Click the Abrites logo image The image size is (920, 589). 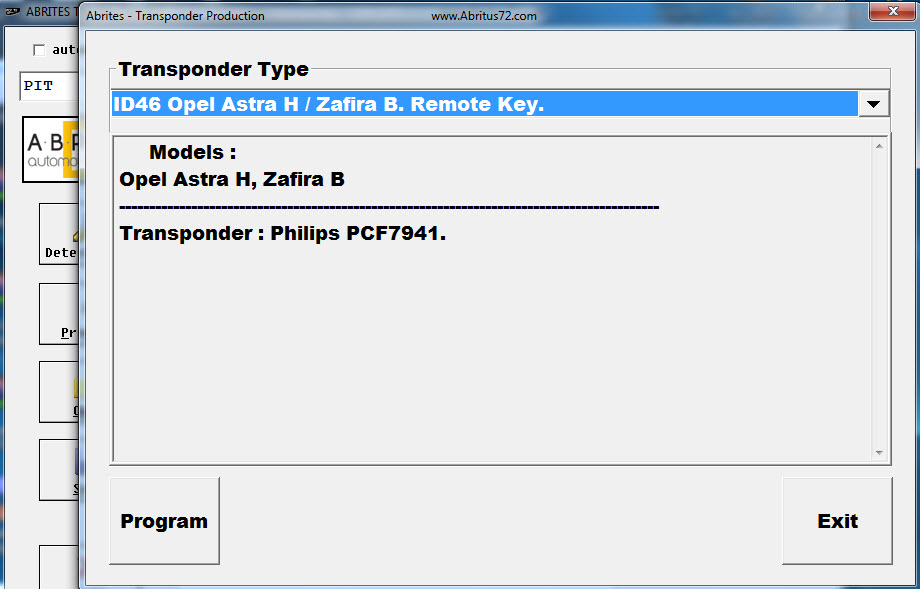click(50, 149)
